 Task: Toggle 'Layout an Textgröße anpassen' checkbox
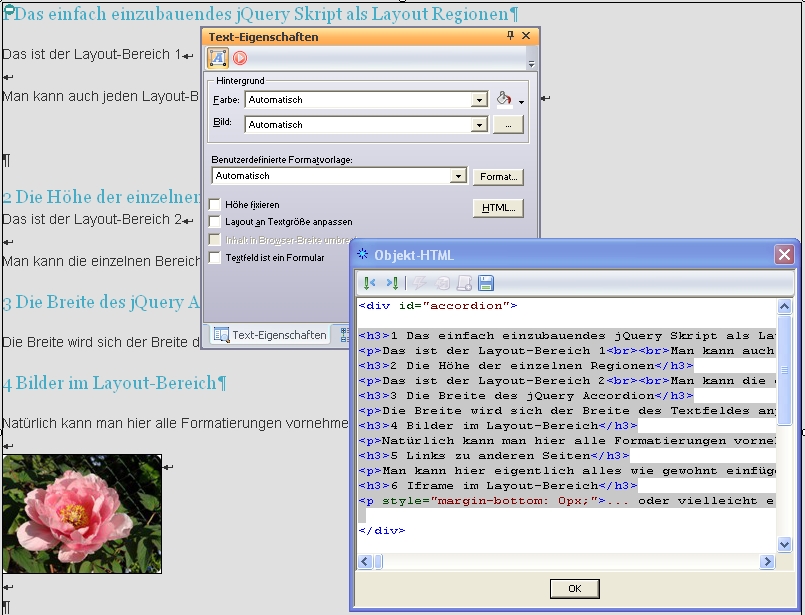click(215, 222)
